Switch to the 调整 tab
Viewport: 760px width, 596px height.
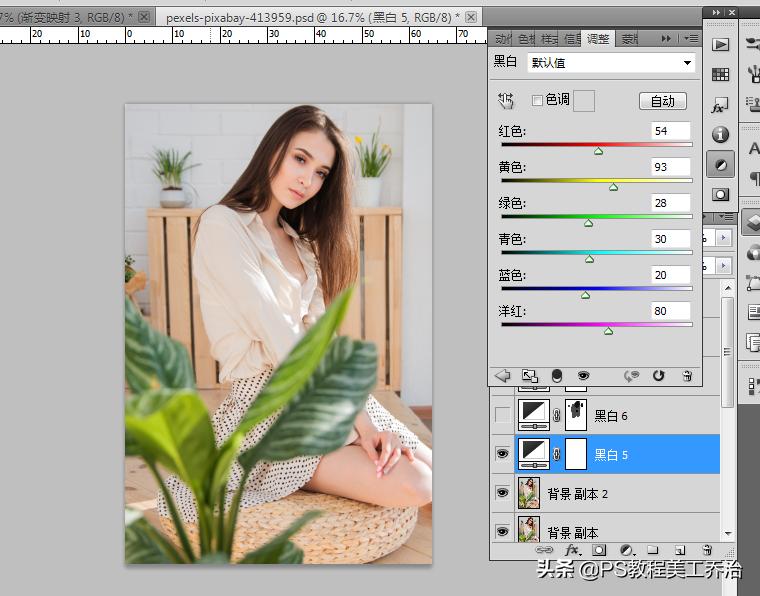coord(598,39)
